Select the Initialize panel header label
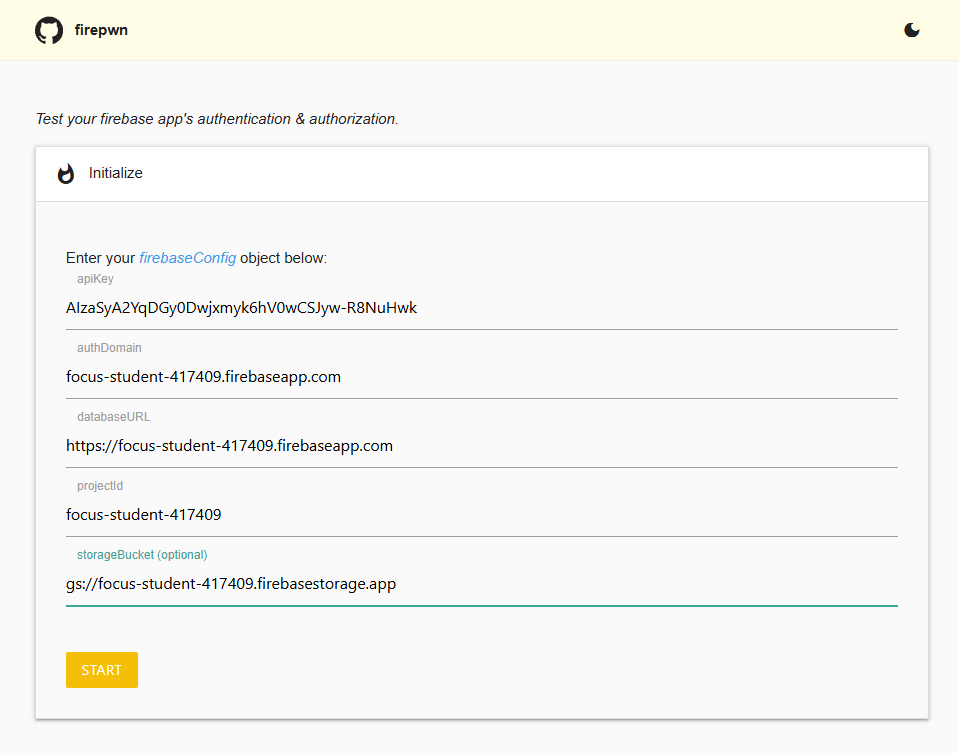The height and width of the screenshot is (753, 959). (x=116, y=173)
